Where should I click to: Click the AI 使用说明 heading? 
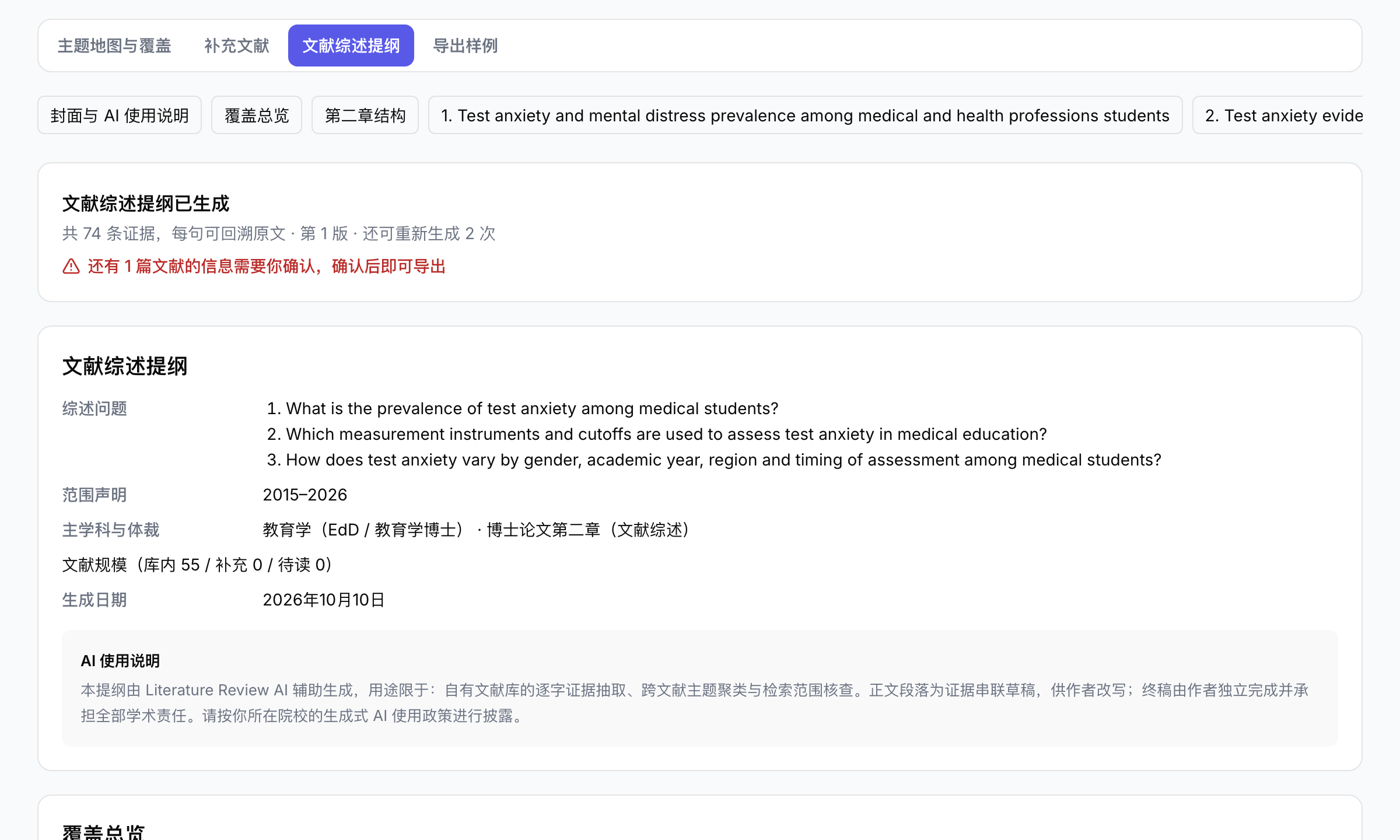120,661
